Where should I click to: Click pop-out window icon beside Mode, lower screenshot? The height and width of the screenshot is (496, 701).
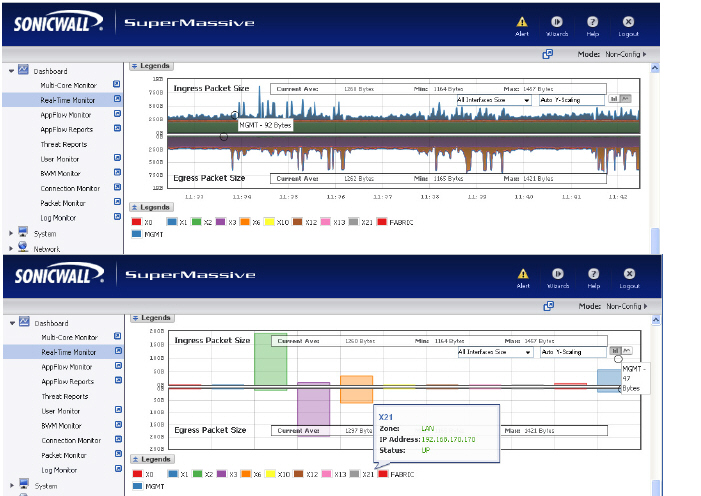(549, 306)
